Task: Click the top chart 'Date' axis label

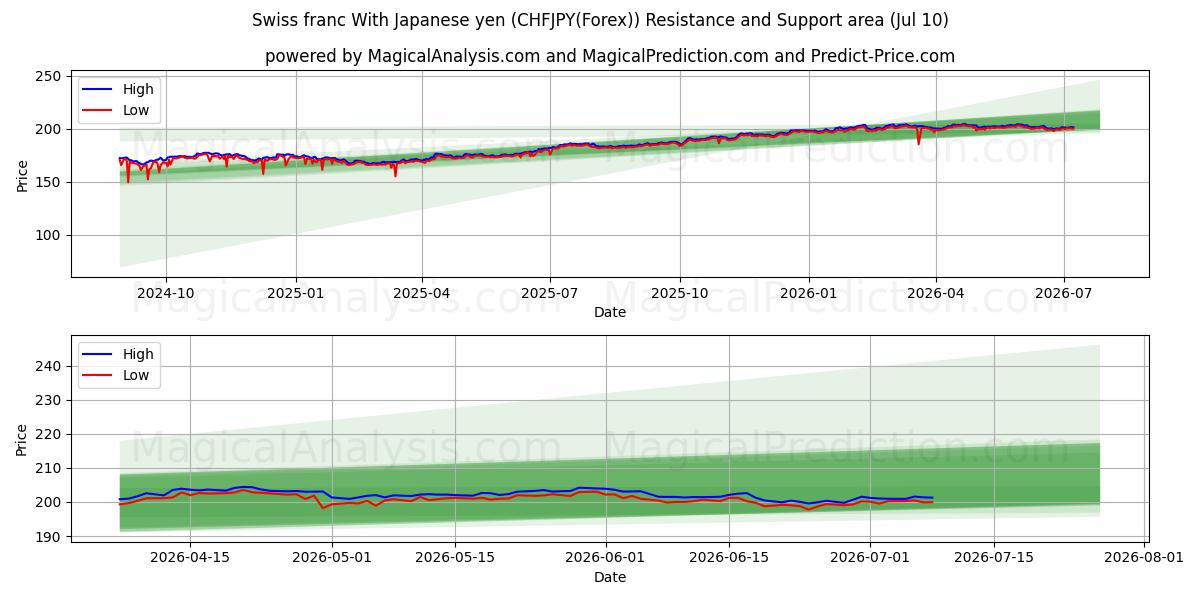Action: point(610,312)
